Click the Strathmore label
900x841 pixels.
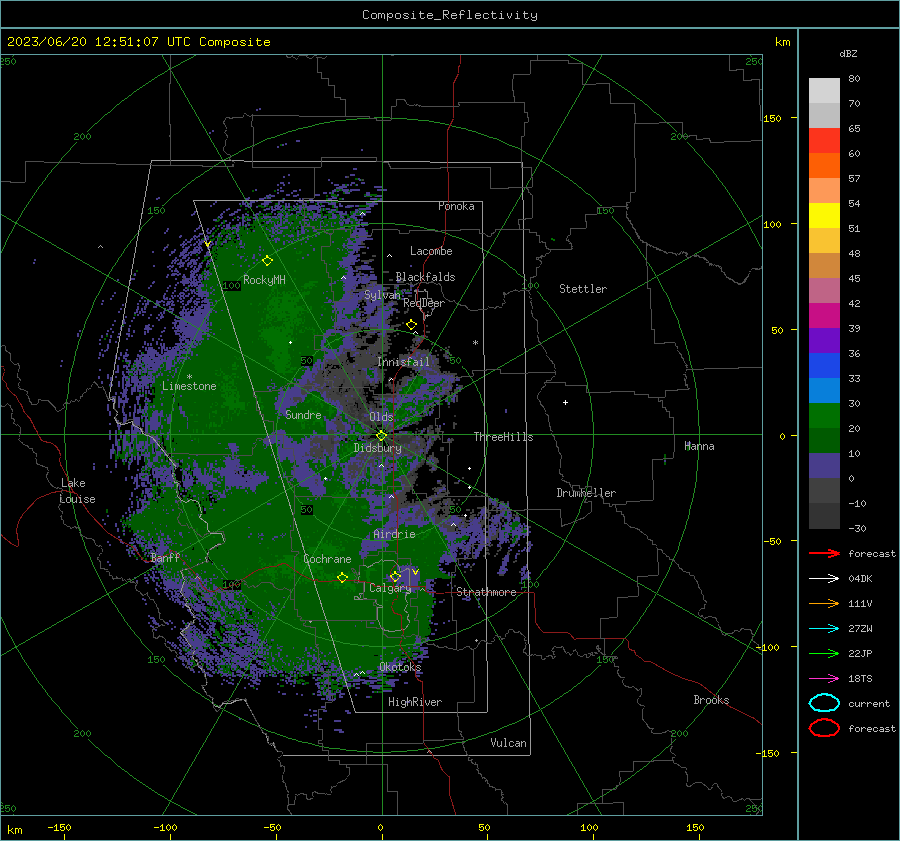tap(486, 592)
